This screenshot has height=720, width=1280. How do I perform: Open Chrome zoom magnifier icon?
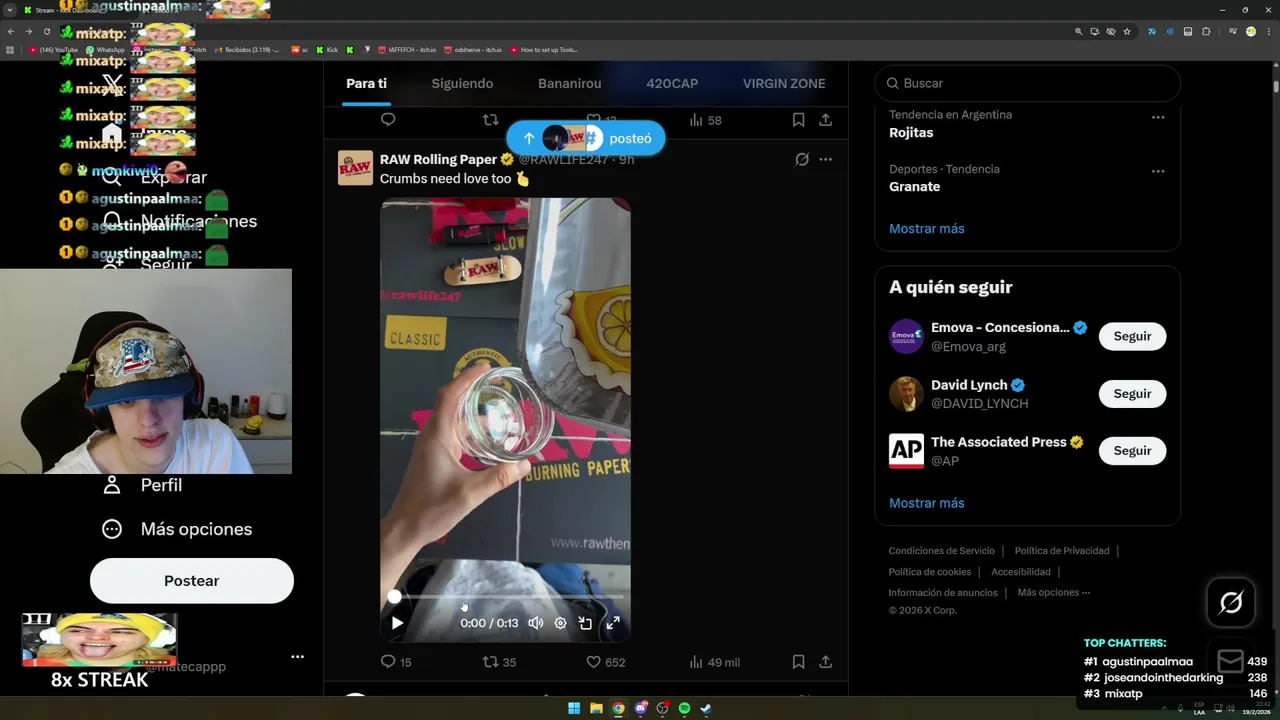click(1078, 31)
